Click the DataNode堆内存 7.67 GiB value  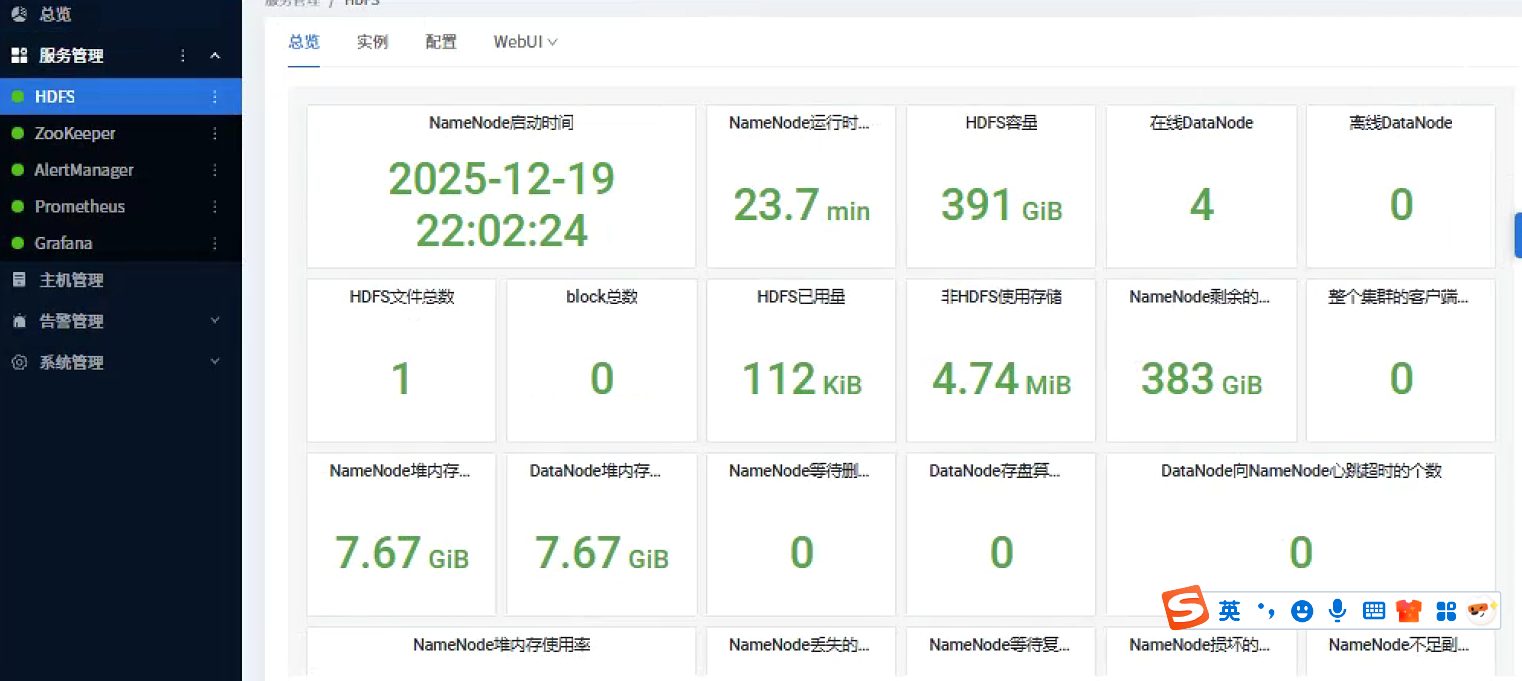click(601, 553)
